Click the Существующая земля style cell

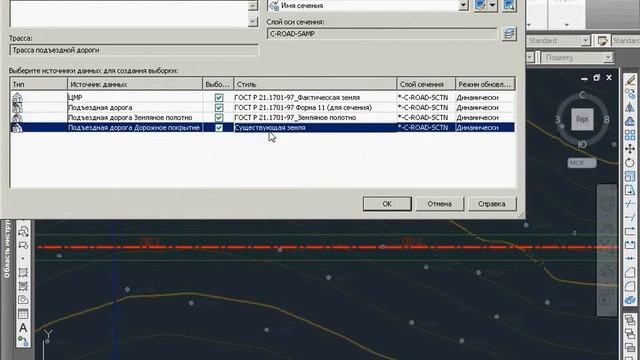click(x=315, y=127)
